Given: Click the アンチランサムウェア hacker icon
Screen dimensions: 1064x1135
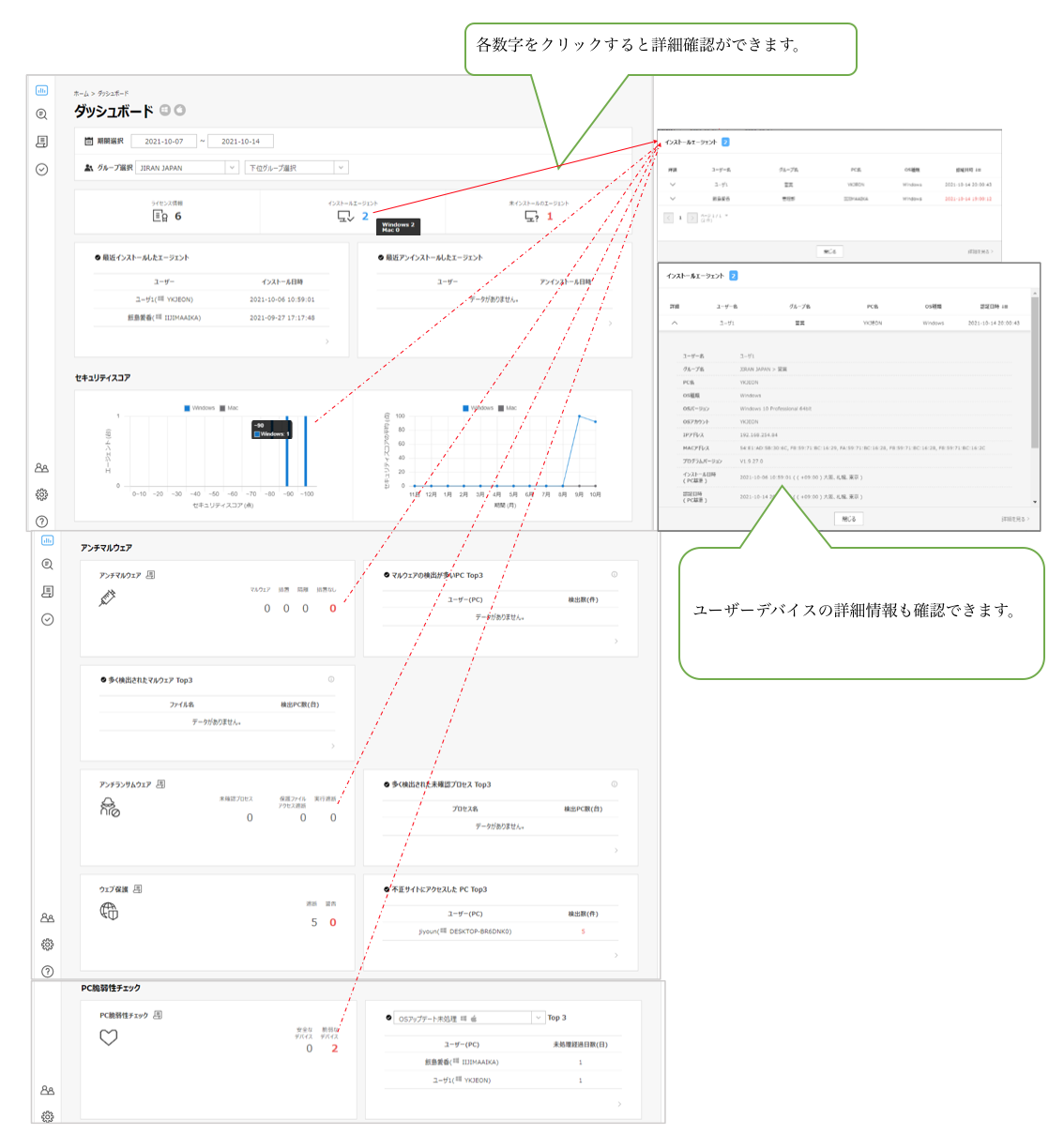Looking at the screenshot, I should point(110,807).
